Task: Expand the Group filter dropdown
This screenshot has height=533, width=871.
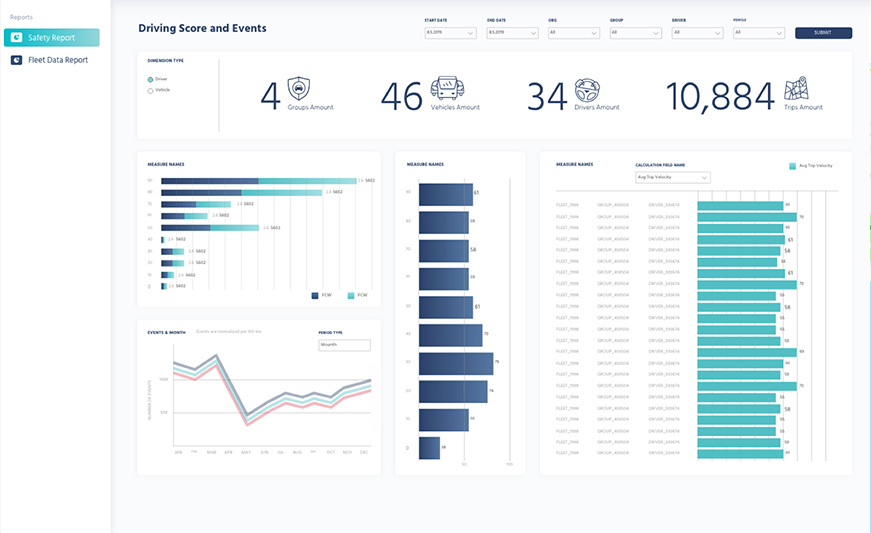Action: coord(635,33)
